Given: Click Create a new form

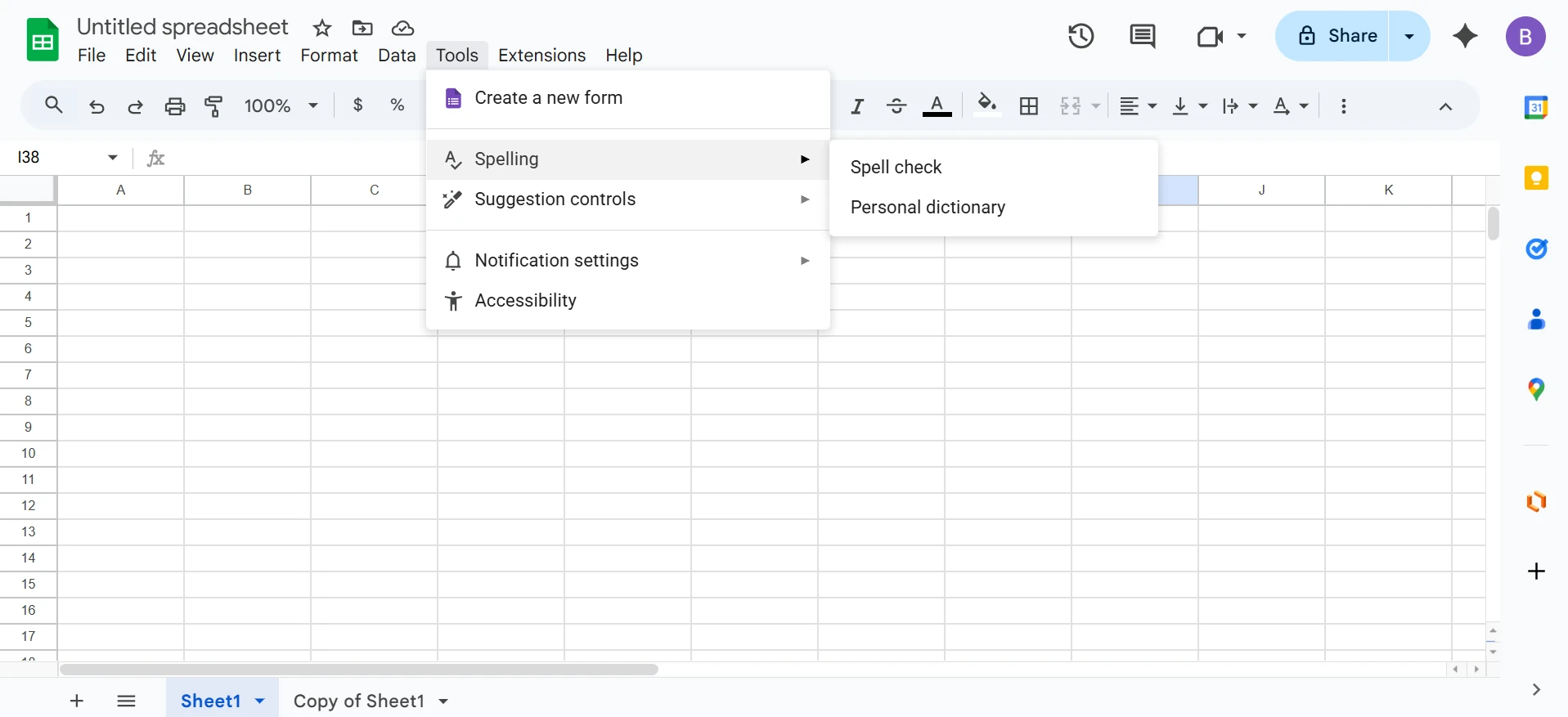Looking at the screenshot, I should (548, 98).
